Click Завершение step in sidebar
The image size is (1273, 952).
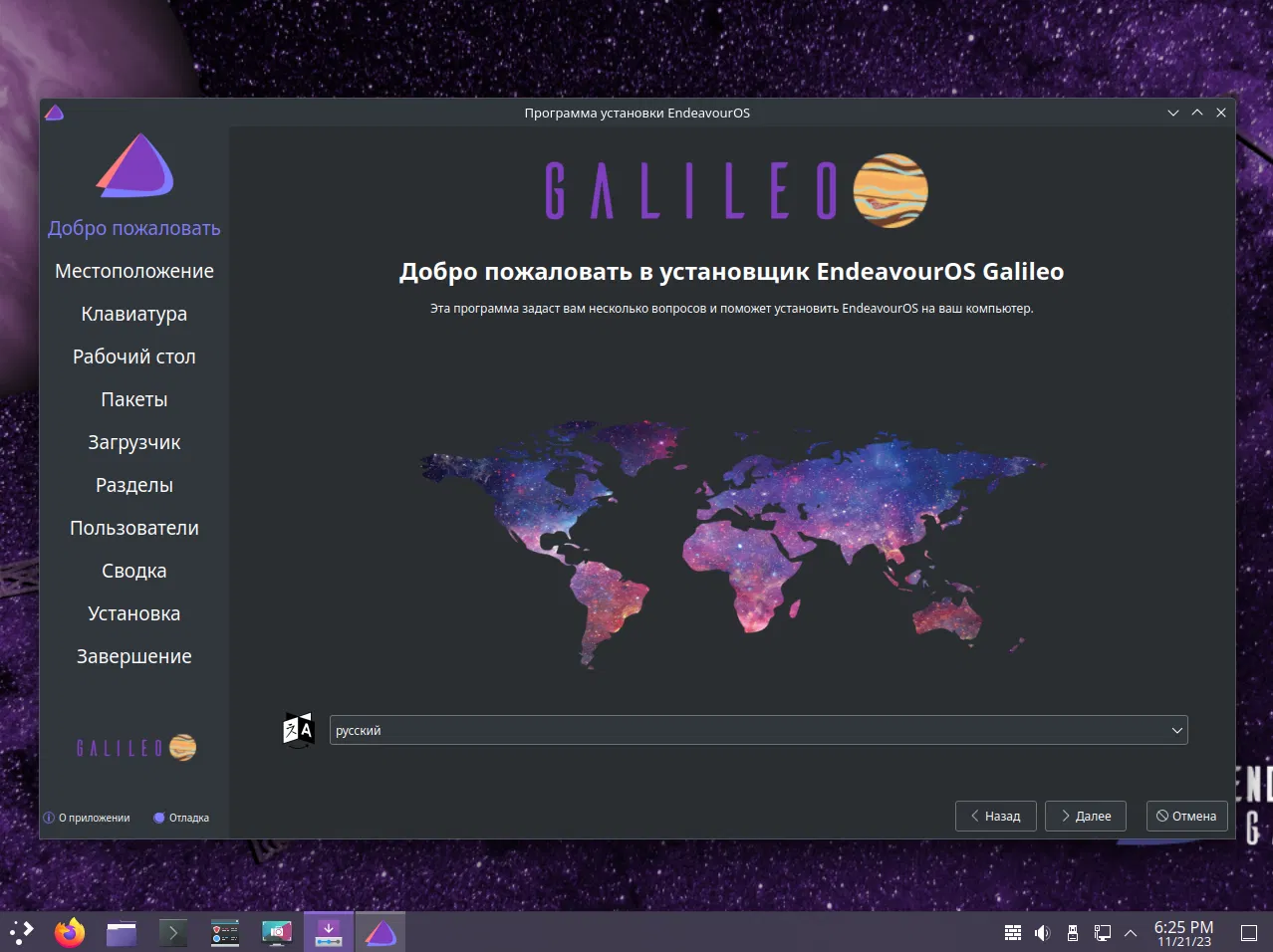(134, 656)
